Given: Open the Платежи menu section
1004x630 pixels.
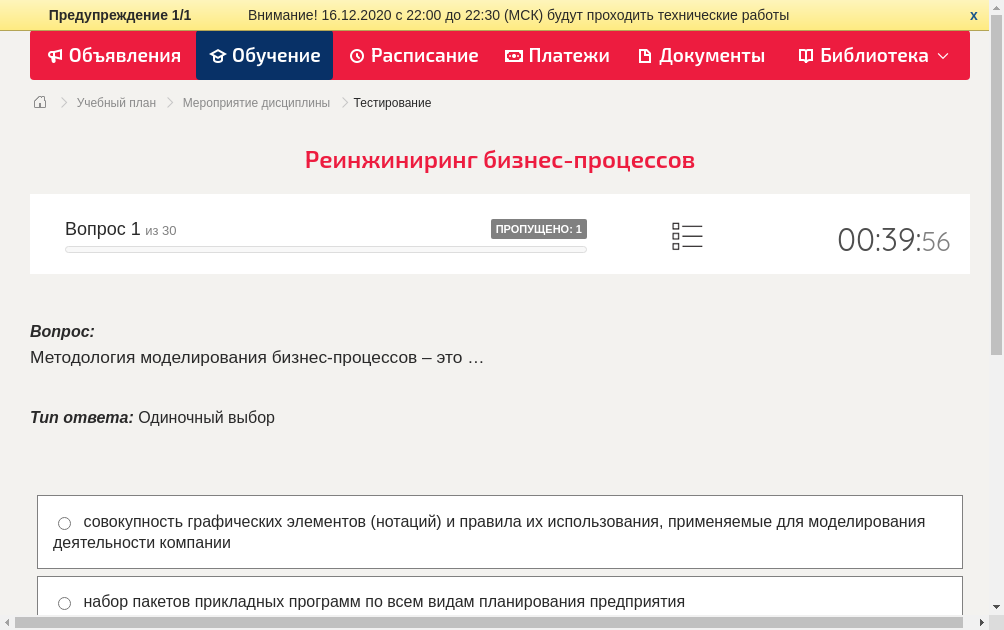Looking at the screenshot, I should [x=557, y=56].
